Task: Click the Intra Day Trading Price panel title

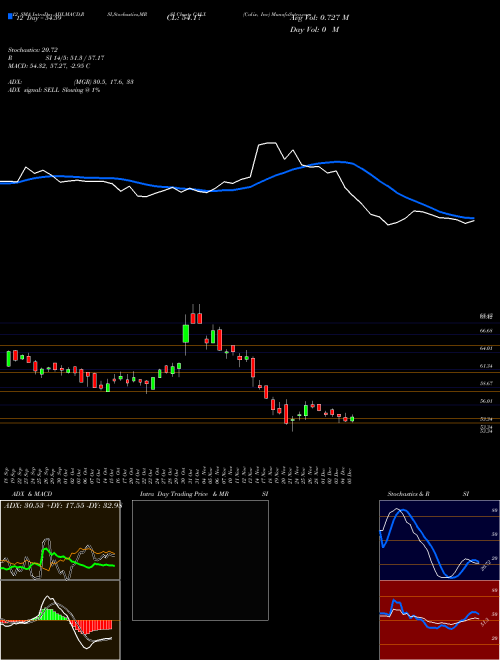Action: point(204,494)
